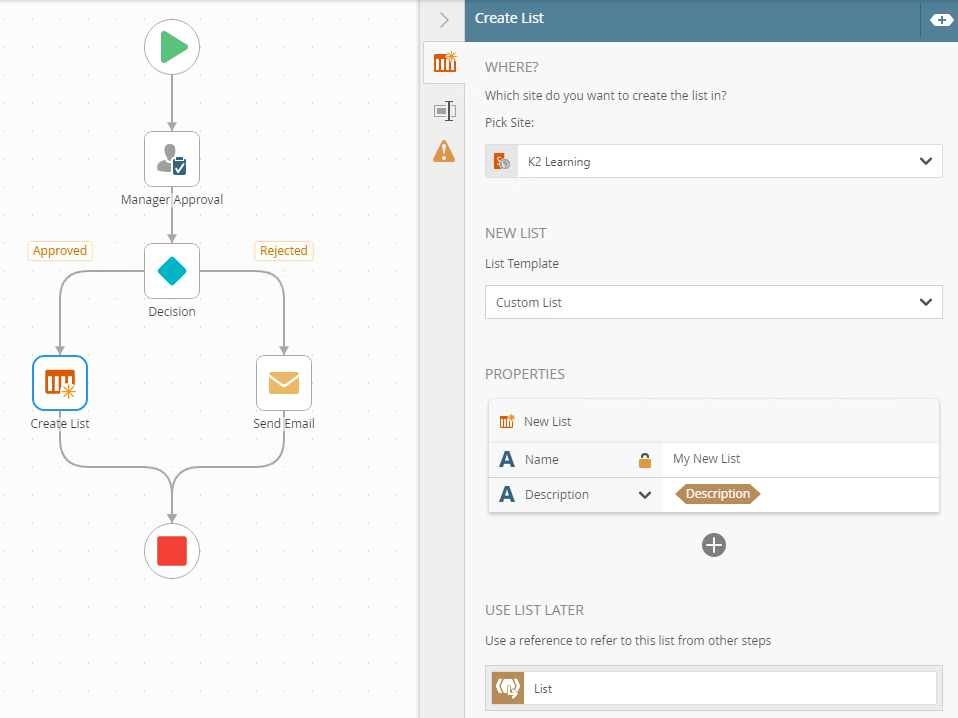Click the red End node
This screenshot has width=958, height=718.
[x=172, y=550]
